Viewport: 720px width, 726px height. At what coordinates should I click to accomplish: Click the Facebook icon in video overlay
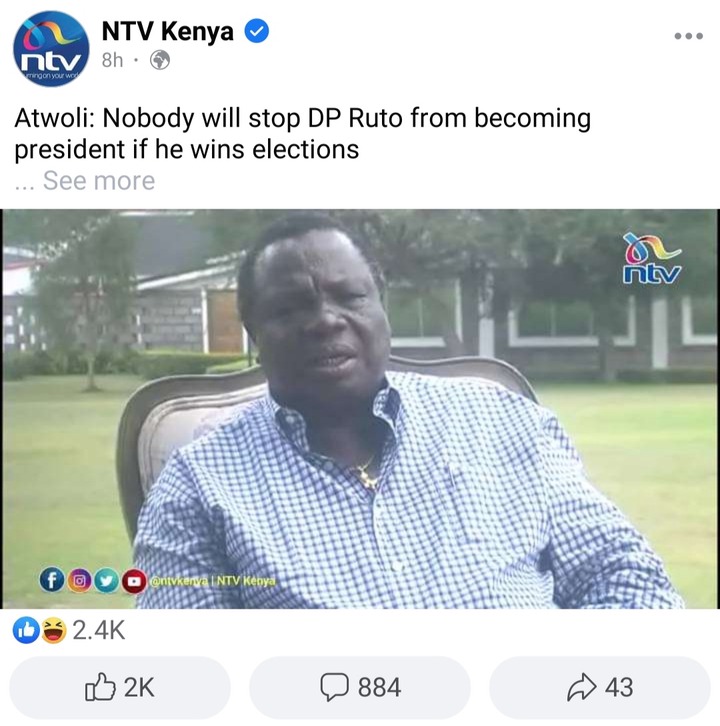[x=52, y=580]
